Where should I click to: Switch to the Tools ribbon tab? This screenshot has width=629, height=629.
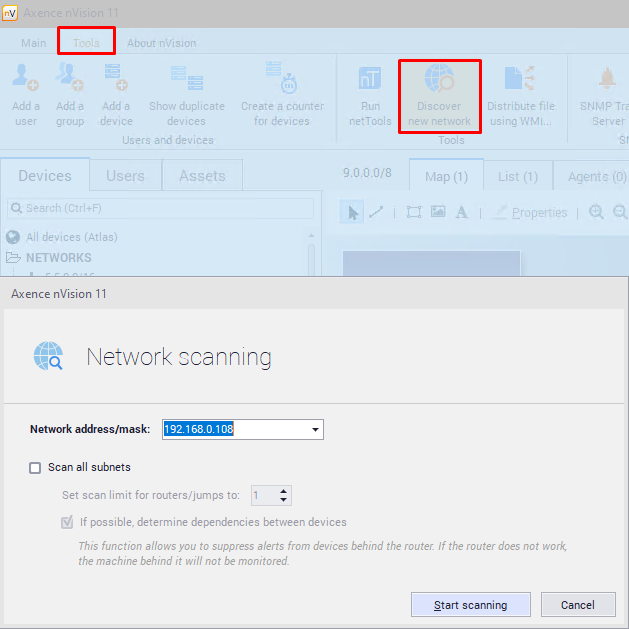86,43
